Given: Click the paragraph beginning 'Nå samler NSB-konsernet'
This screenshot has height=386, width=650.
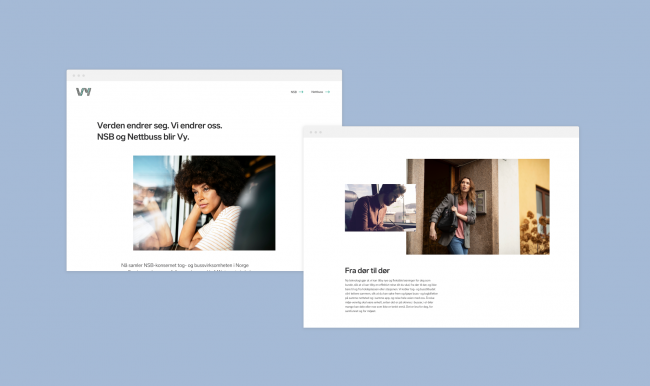Looking at the screenshot, I should pyautogui.click(x=185, y=267).
